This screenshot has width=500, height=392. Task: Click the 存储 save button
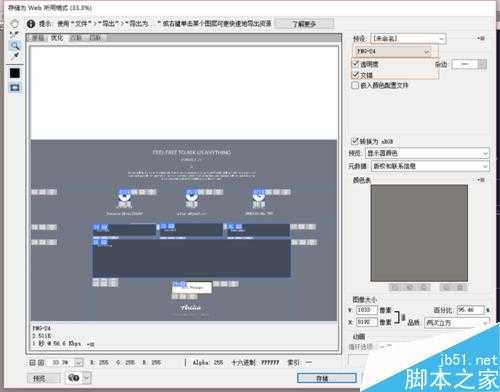tap(327, 378)
